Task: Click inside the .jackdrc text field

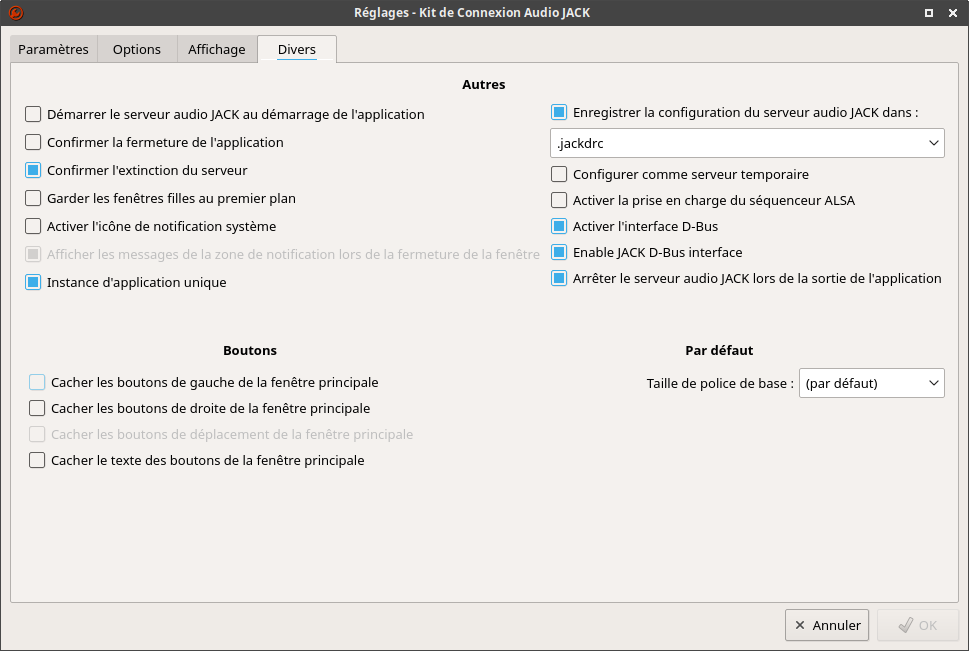Action: (x=735, y=144)
